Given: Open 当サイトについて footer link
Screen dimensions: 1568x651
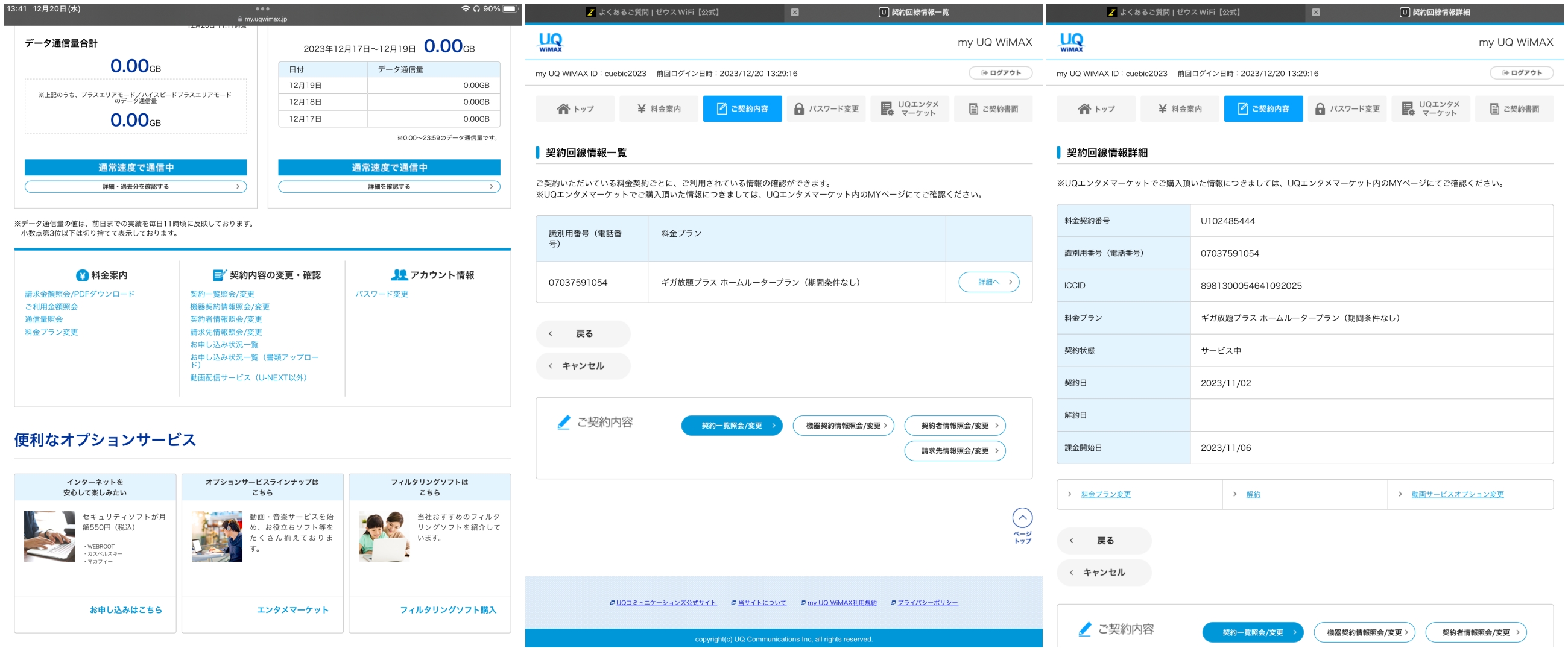Looking at the screenshot, I should tap(762, 603).
